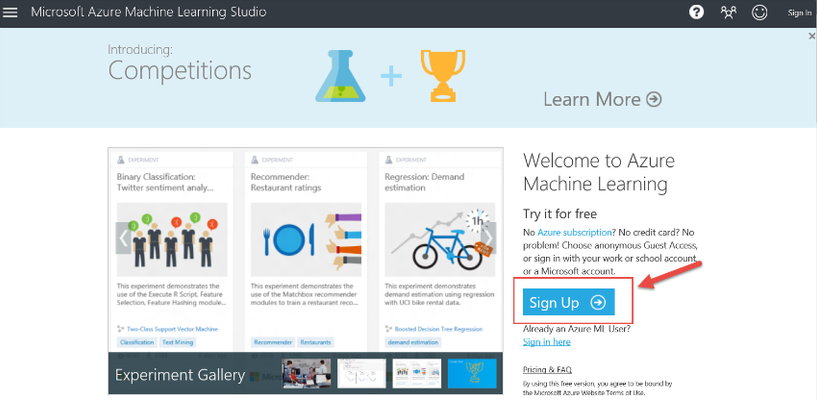817x400 pixels.
Task: Select the blue trophy gallery thumbnail
Action: [x=472, y=373]
